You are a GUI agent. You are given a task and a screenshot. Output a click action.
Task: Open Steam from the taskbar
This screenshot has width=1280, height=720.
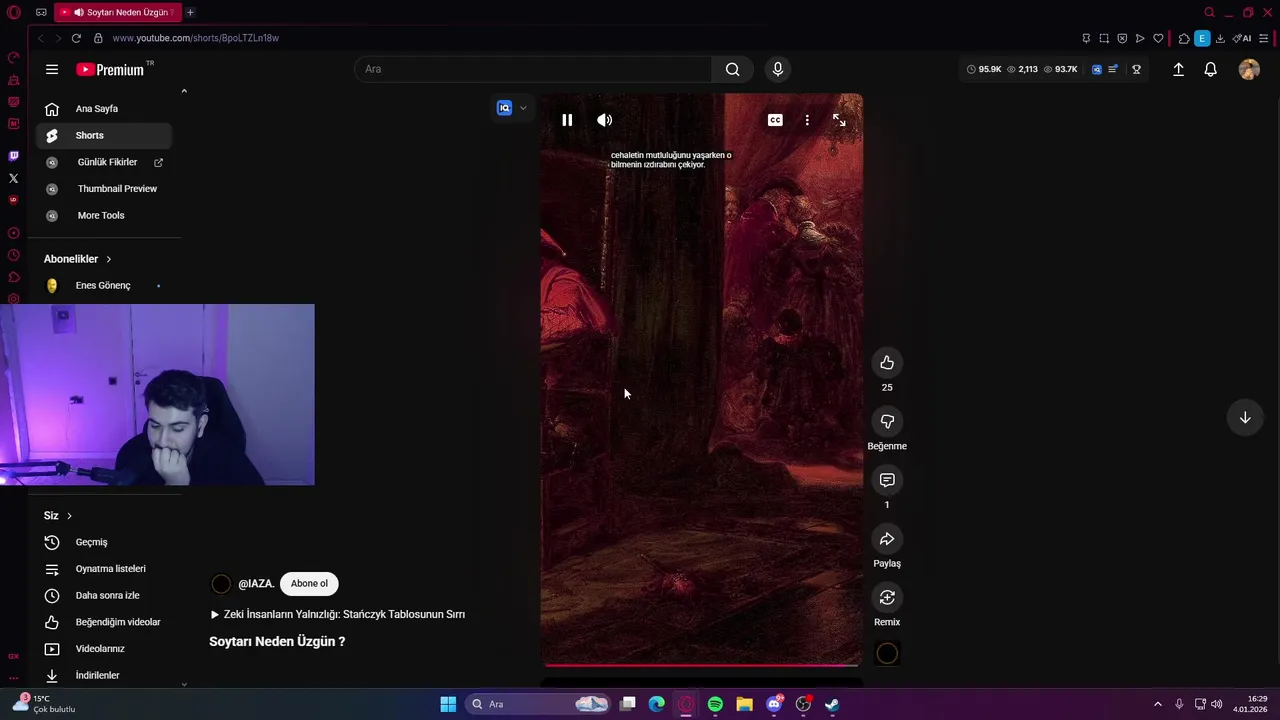[x=832, y=704]
